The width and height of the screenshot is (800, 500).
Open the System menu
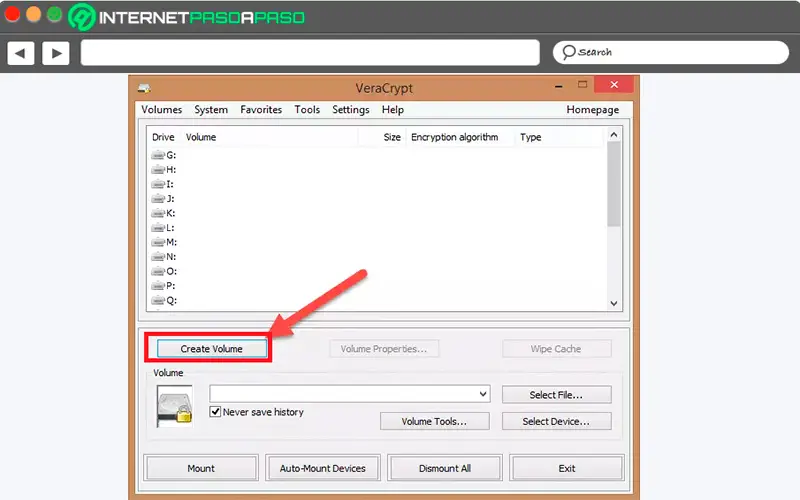tap(211, 110)
